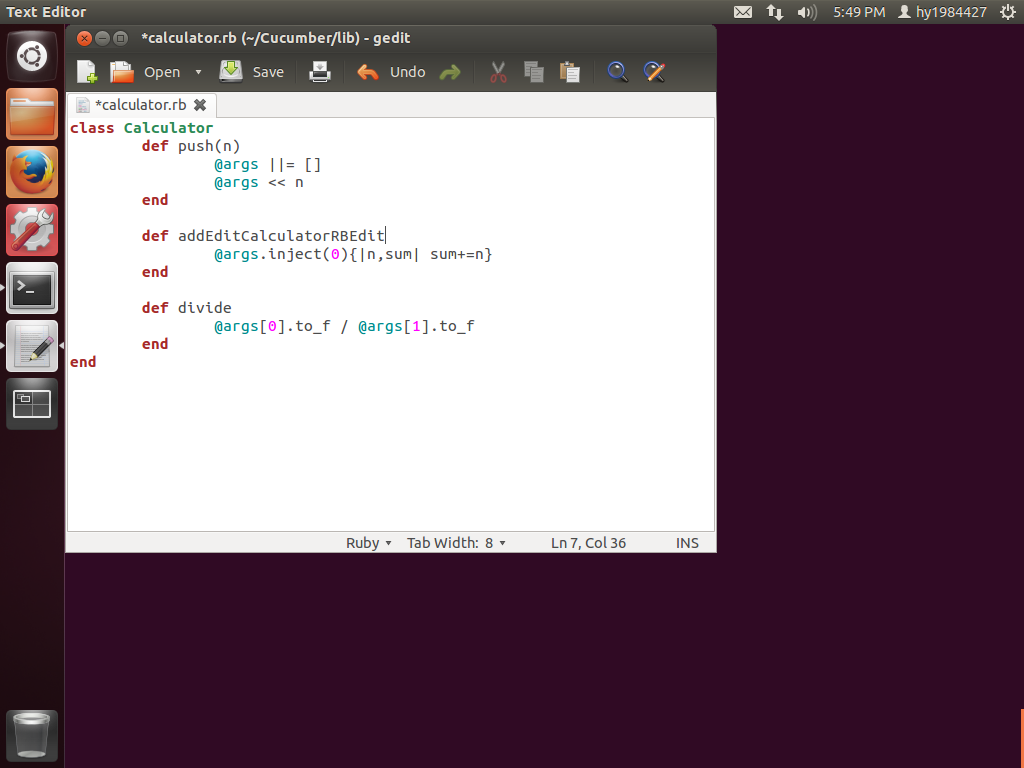Open the Files folder launcher icon
The image size is (1024, 768).
[x=32, y=114]
